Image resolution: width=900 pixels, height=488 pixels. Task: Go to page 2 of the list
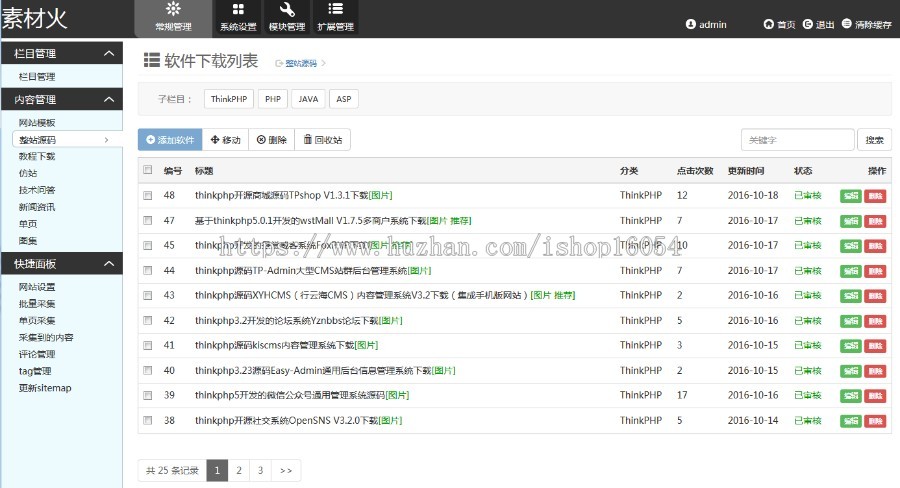[x=239, y=470]
